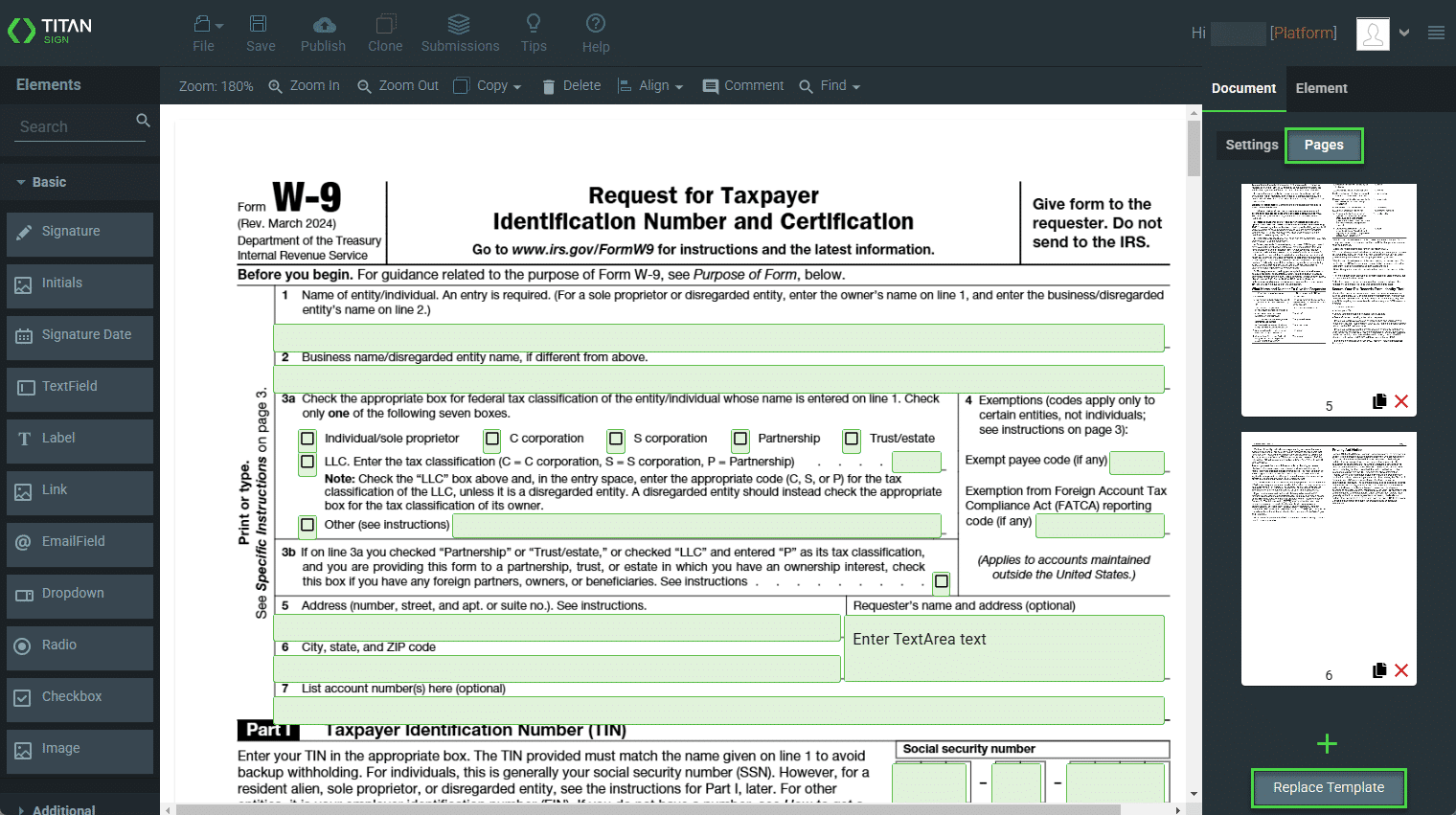Open the Align dropdown menu

650,86
